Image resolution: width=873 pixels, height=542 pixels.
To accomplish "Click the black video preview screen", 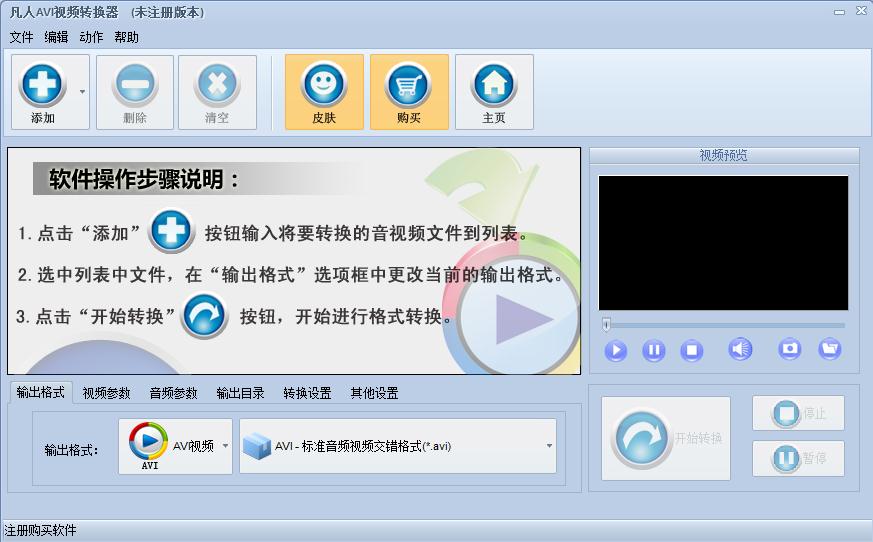I will [723, 243].
